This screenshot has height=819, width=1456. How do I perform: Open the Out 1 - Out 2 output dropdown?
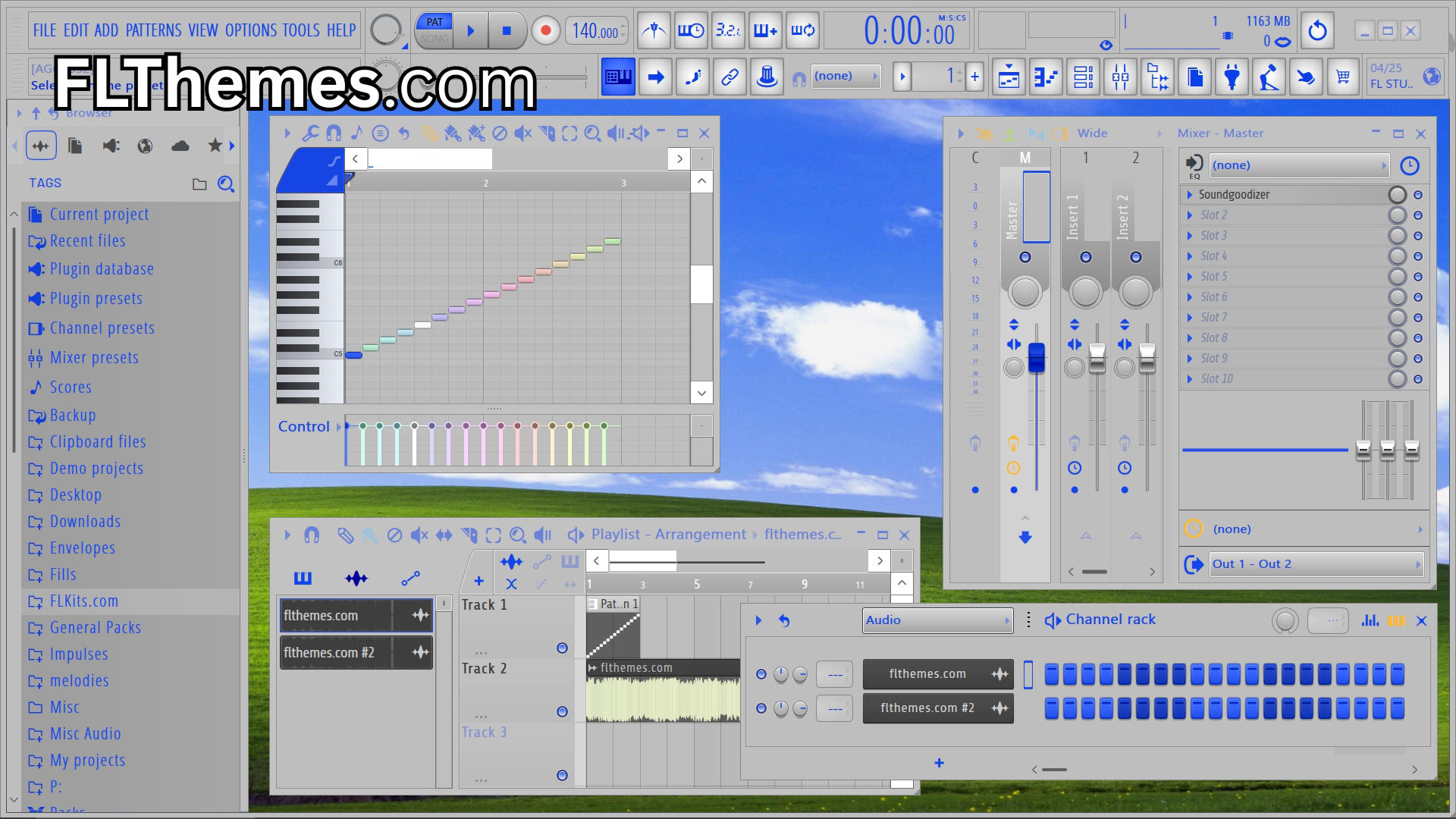(x=1315, y=564)
